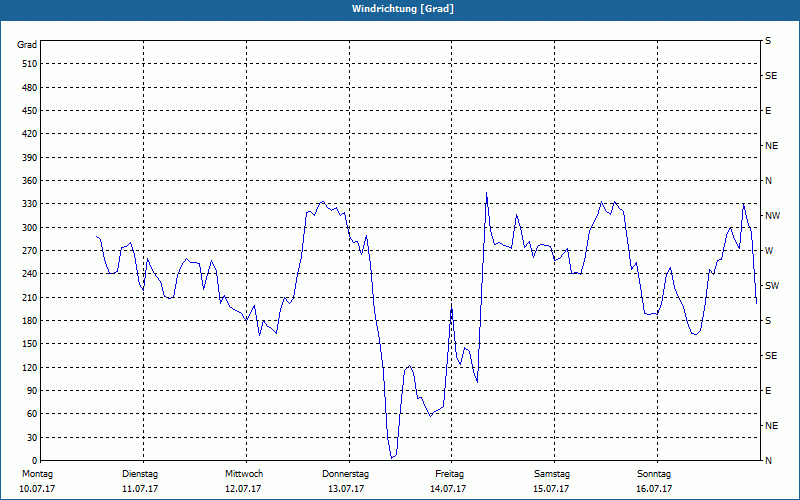800x500 pixels.
Task: Select the date 15.07.17
Action: [x=551, y=489]
